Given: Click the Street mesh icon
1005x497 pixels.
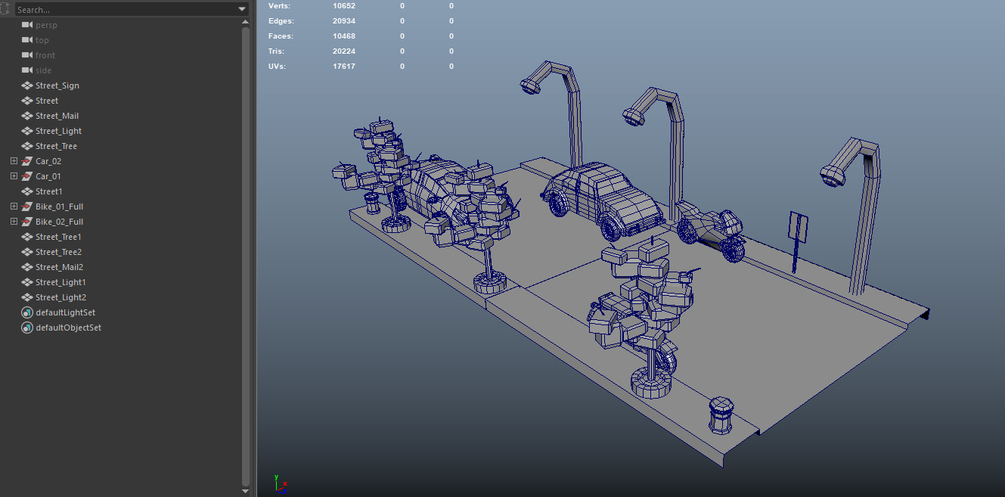Looking at the screenshot, I should 27,101.
